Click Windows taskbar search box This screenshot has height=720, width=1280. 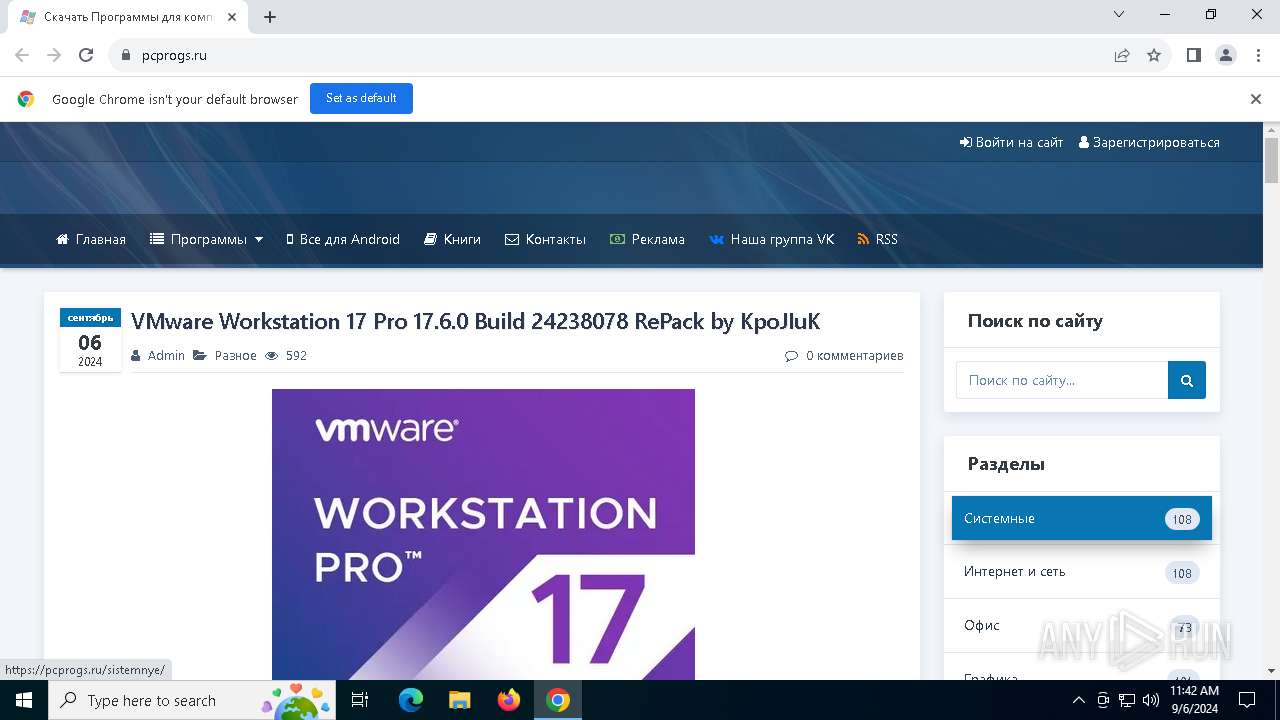[192, 700]
